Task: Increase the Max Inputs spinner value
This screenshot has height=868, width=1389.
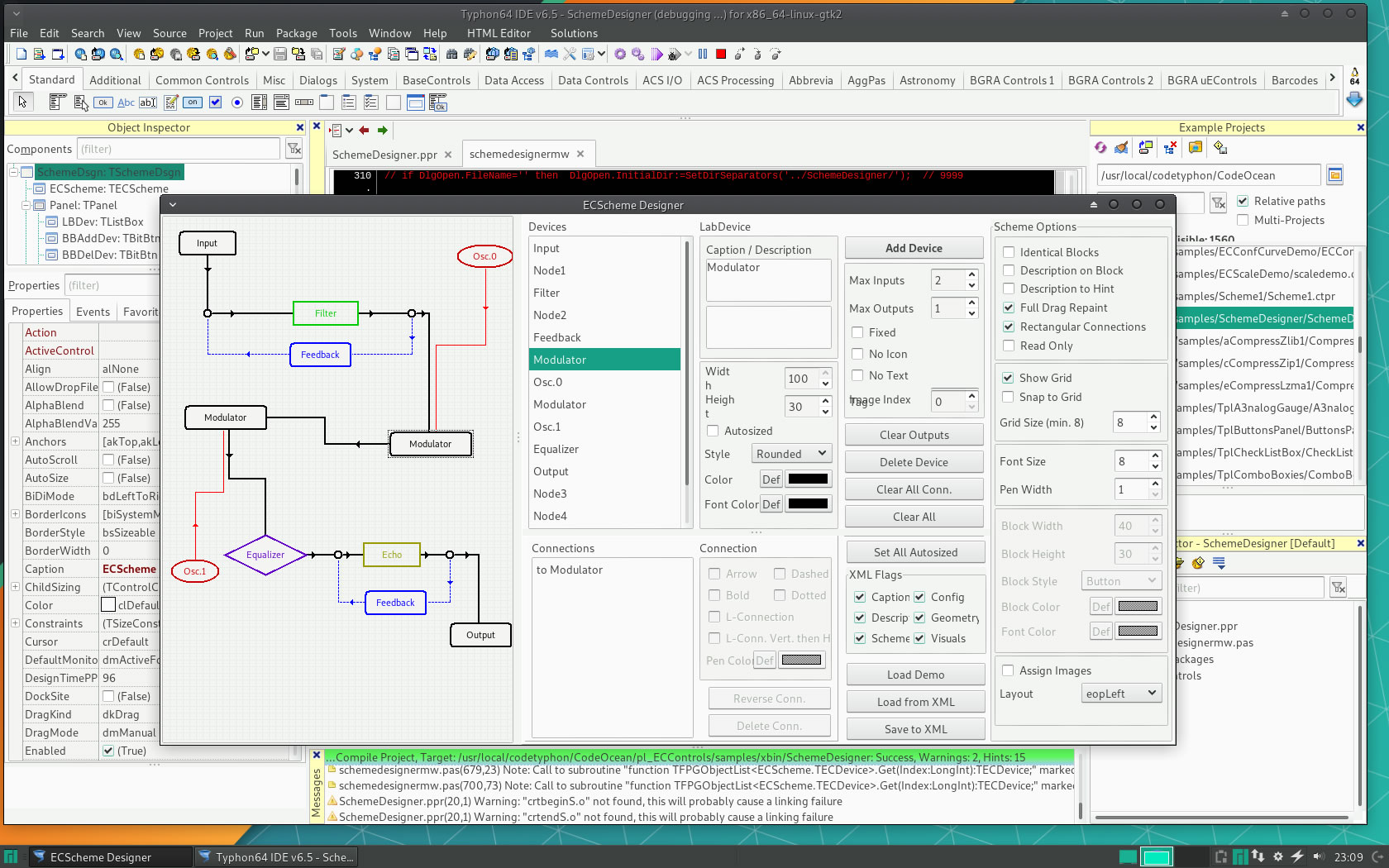Action: click(972, 275)
